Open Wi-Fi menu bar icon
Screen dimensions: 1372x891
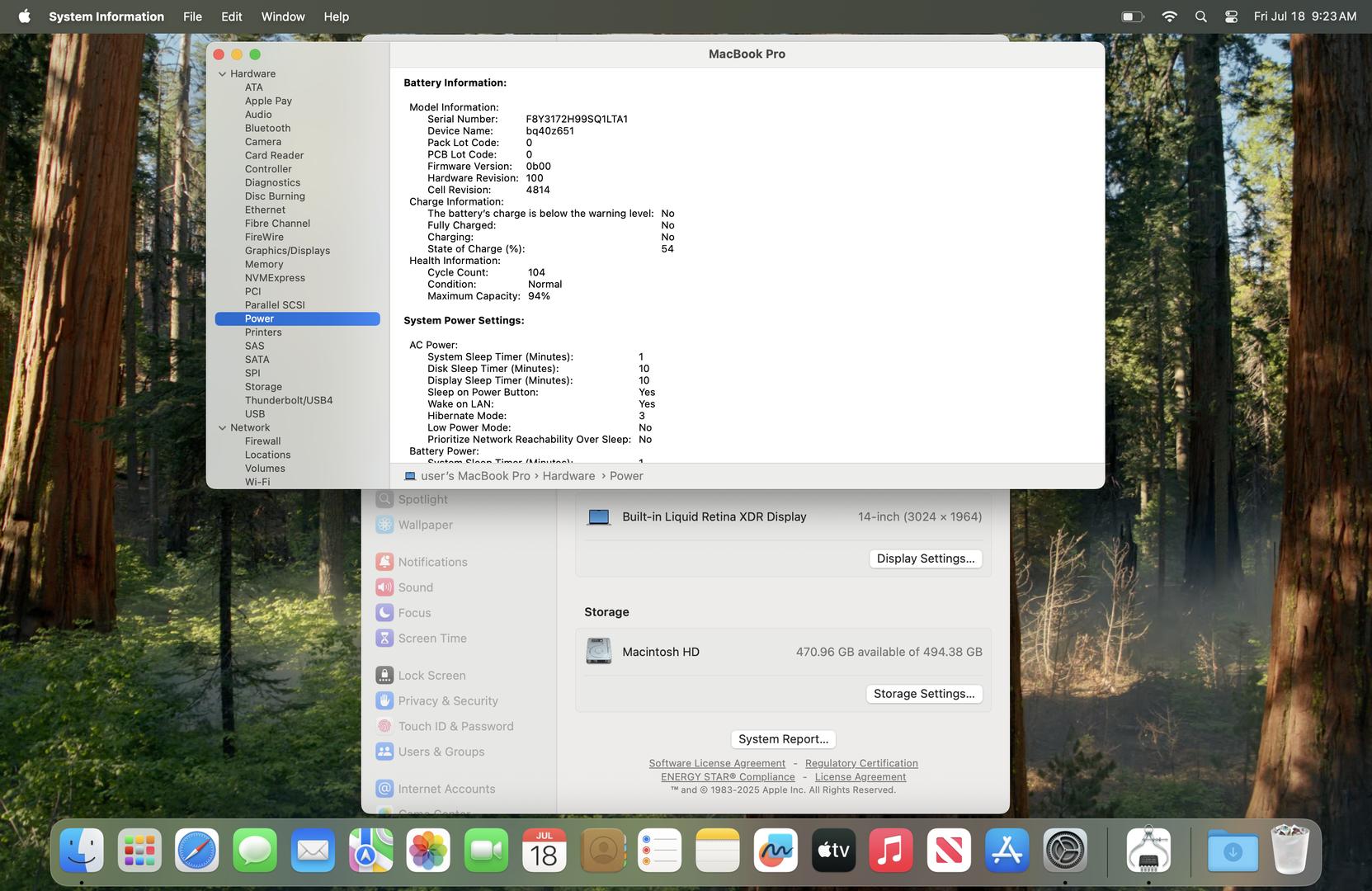click(1169, 16)
